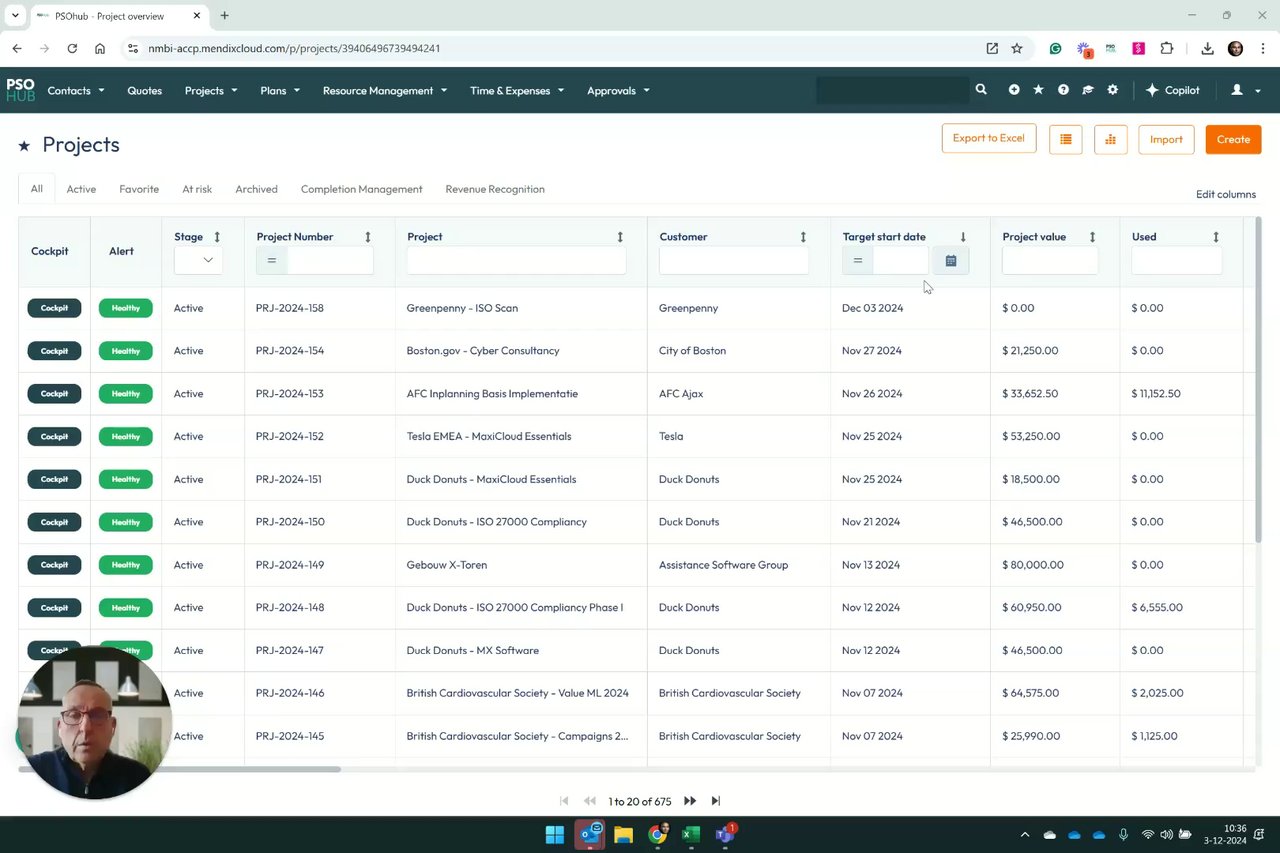Switch to the At risk tab
1280x853 pixels.
tap(197, 189)
